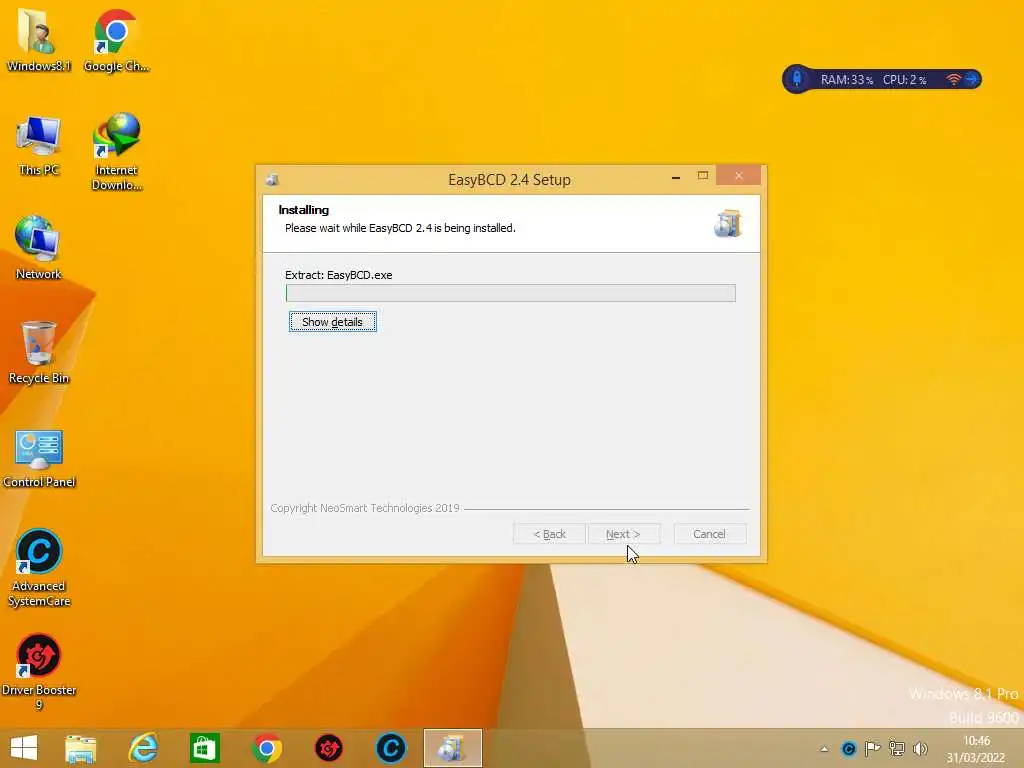The height and width of the screenshot is (768, 1024).
Task: Show hidden system tray icons
Action: coord(824,749)
